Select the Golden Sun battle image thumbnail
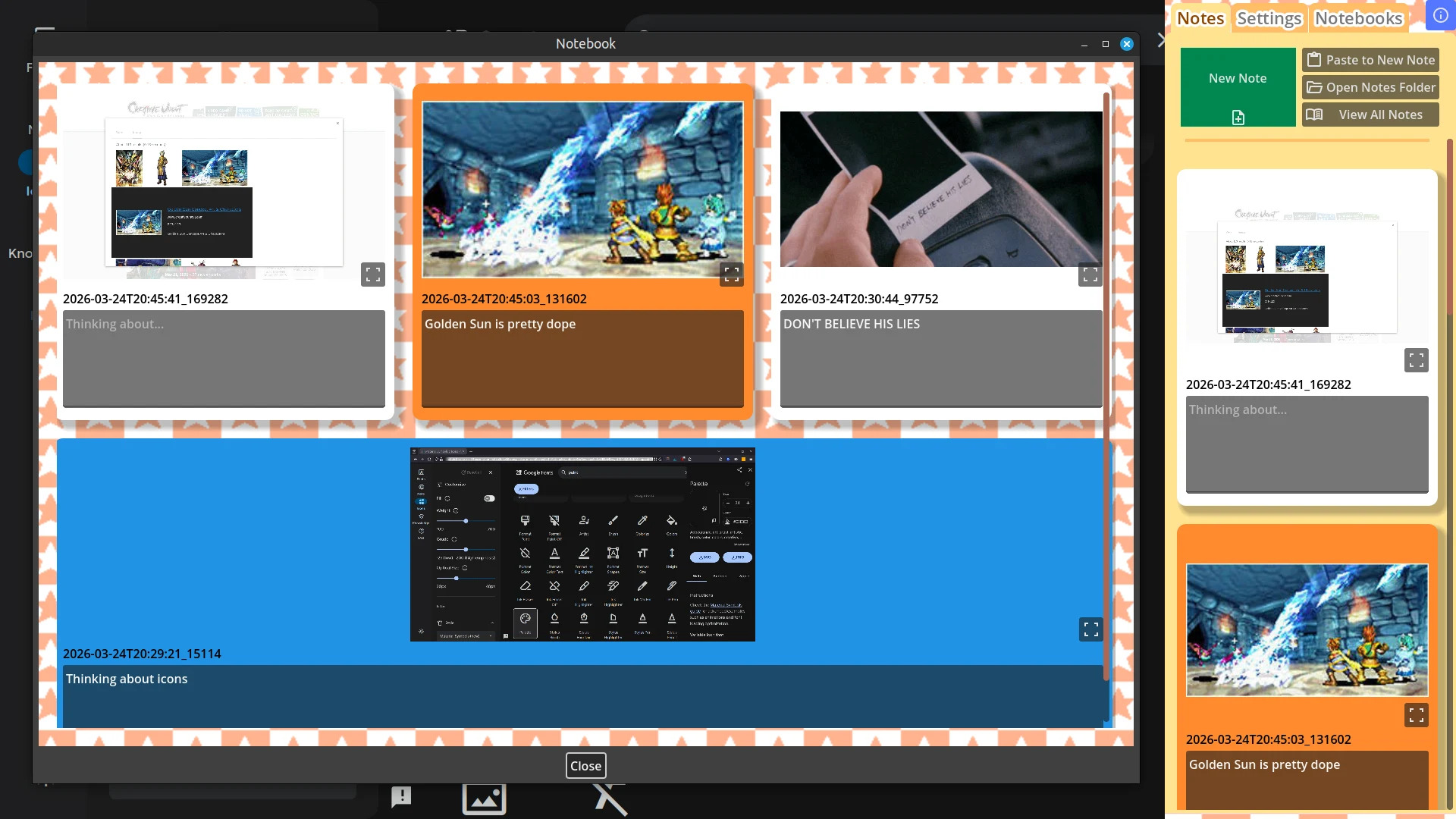The height and width of the screenshot is (819, 1456). click(582, 190)
